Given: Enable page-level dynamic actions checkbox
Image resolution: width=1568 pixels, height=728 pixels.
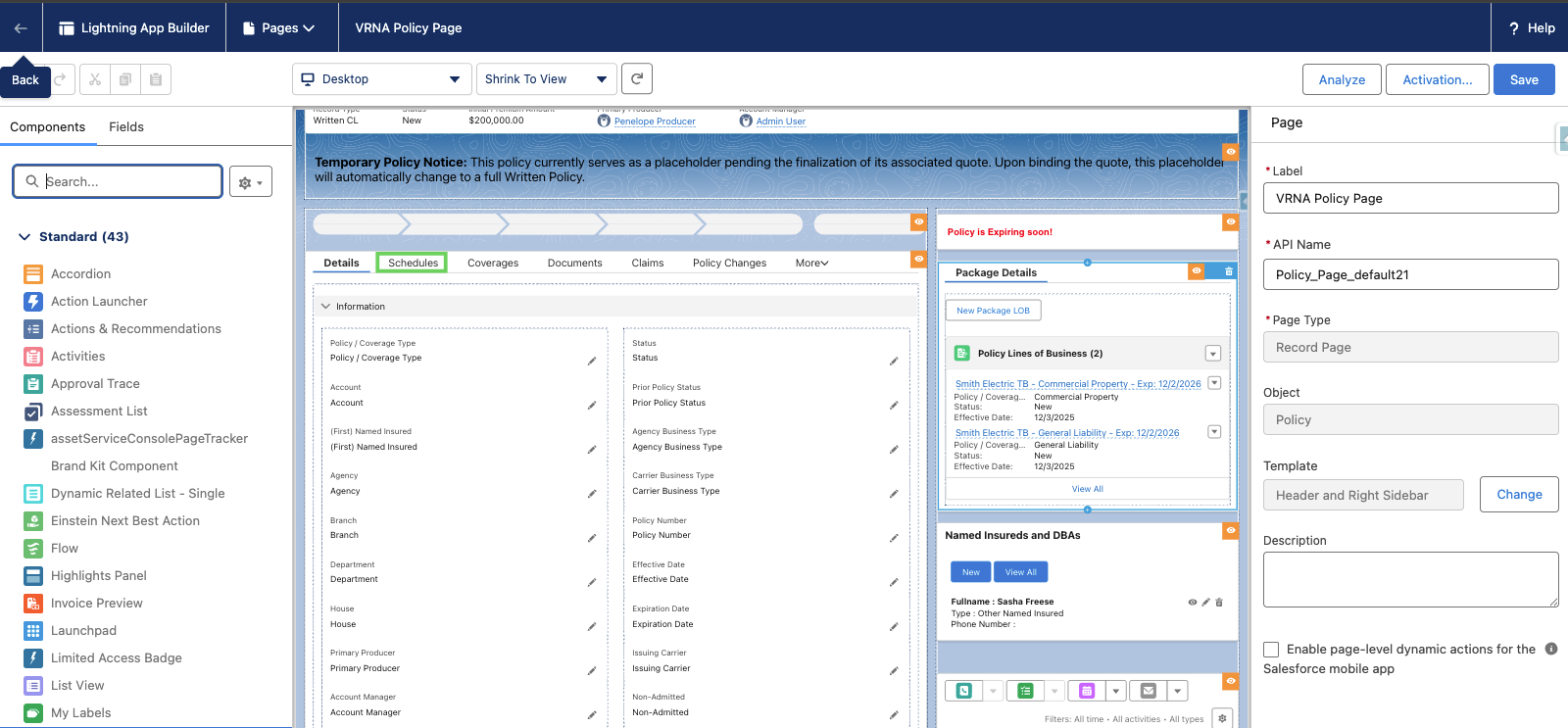Looking at the screenshot, I should click(1271, 650).
